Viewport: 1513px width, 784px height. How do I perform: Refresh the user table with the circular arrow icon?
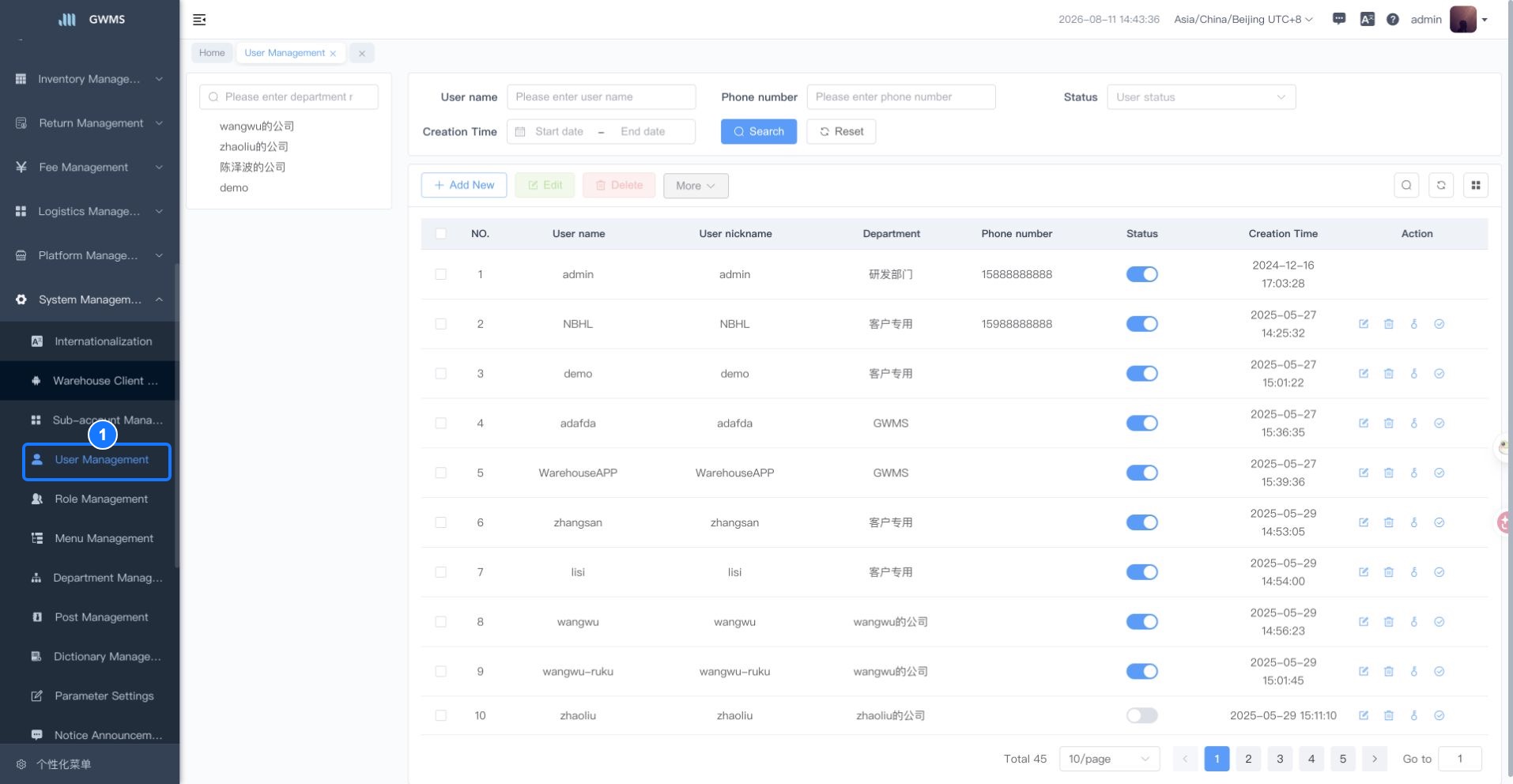pyautogui.click(x=1441, y=185)
